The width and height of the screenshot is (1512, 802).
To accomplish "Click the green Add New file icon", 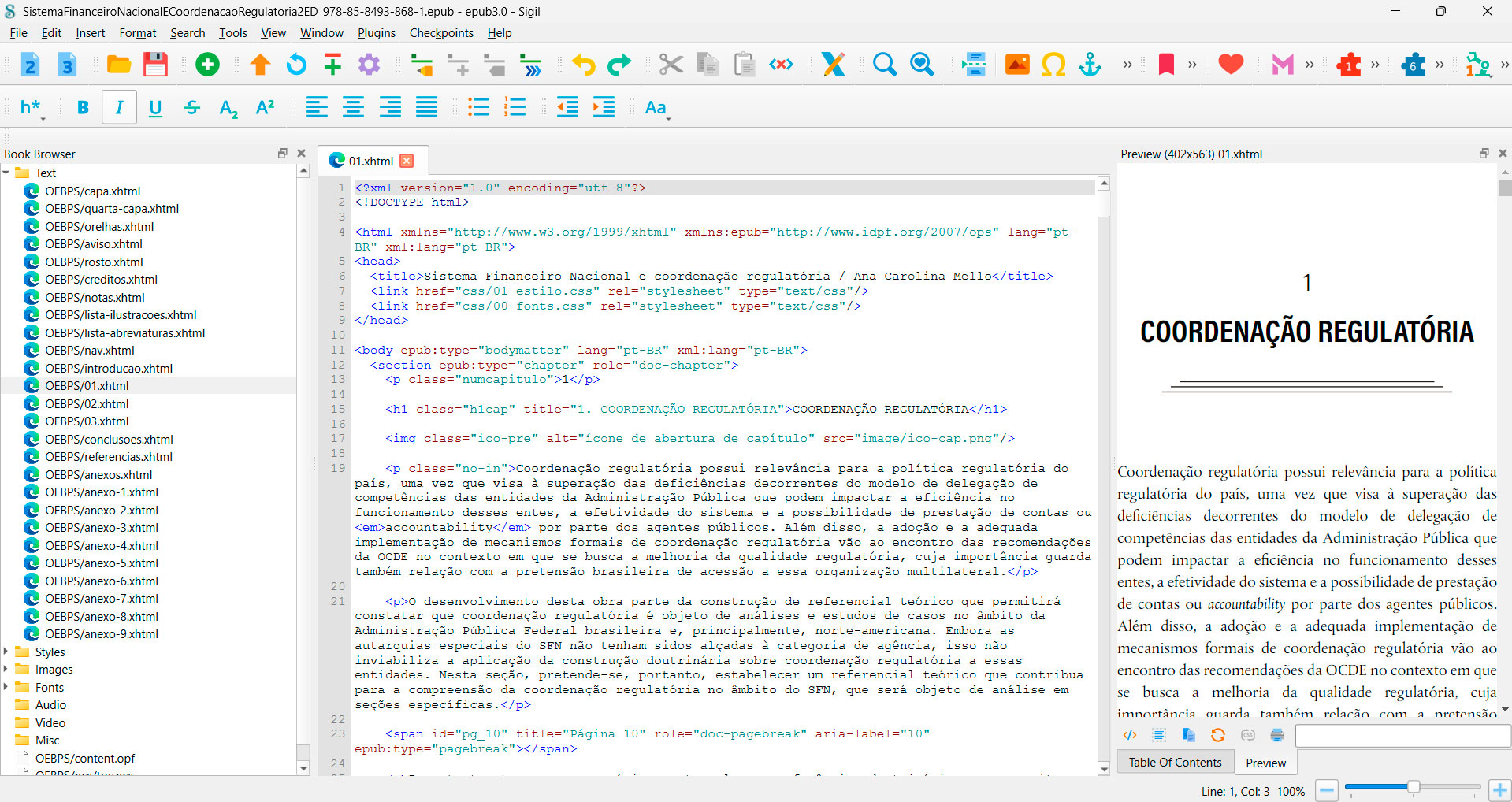I will (x=207, y=65).
